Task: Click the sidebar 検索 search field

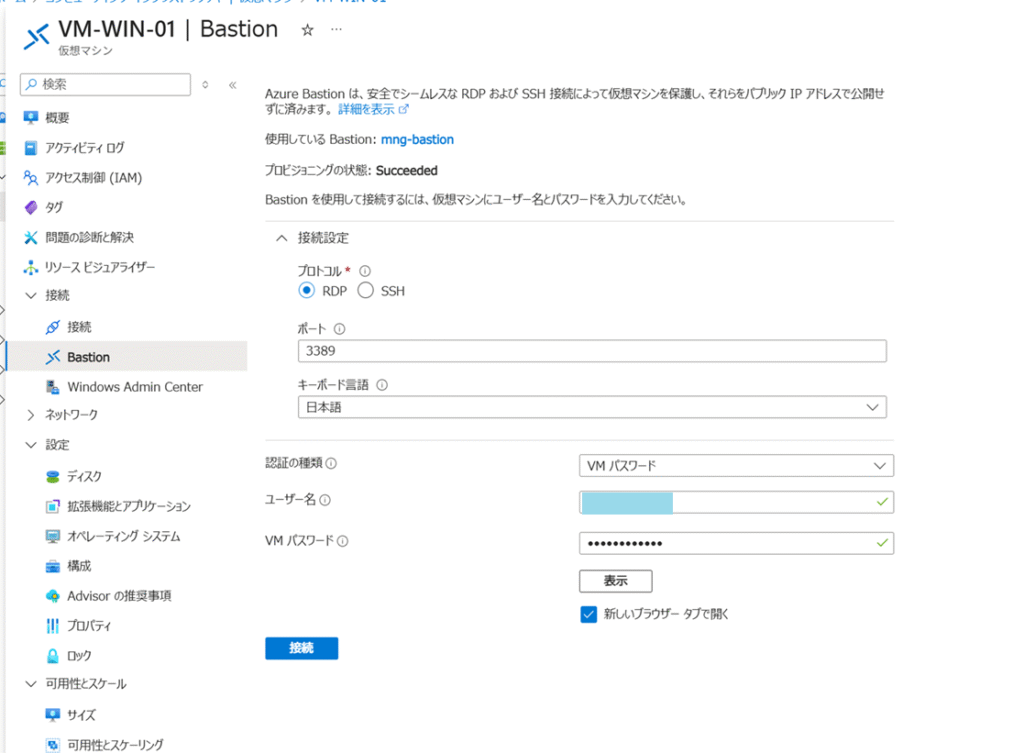Action: pyautogui.click(x=106, y=85)
